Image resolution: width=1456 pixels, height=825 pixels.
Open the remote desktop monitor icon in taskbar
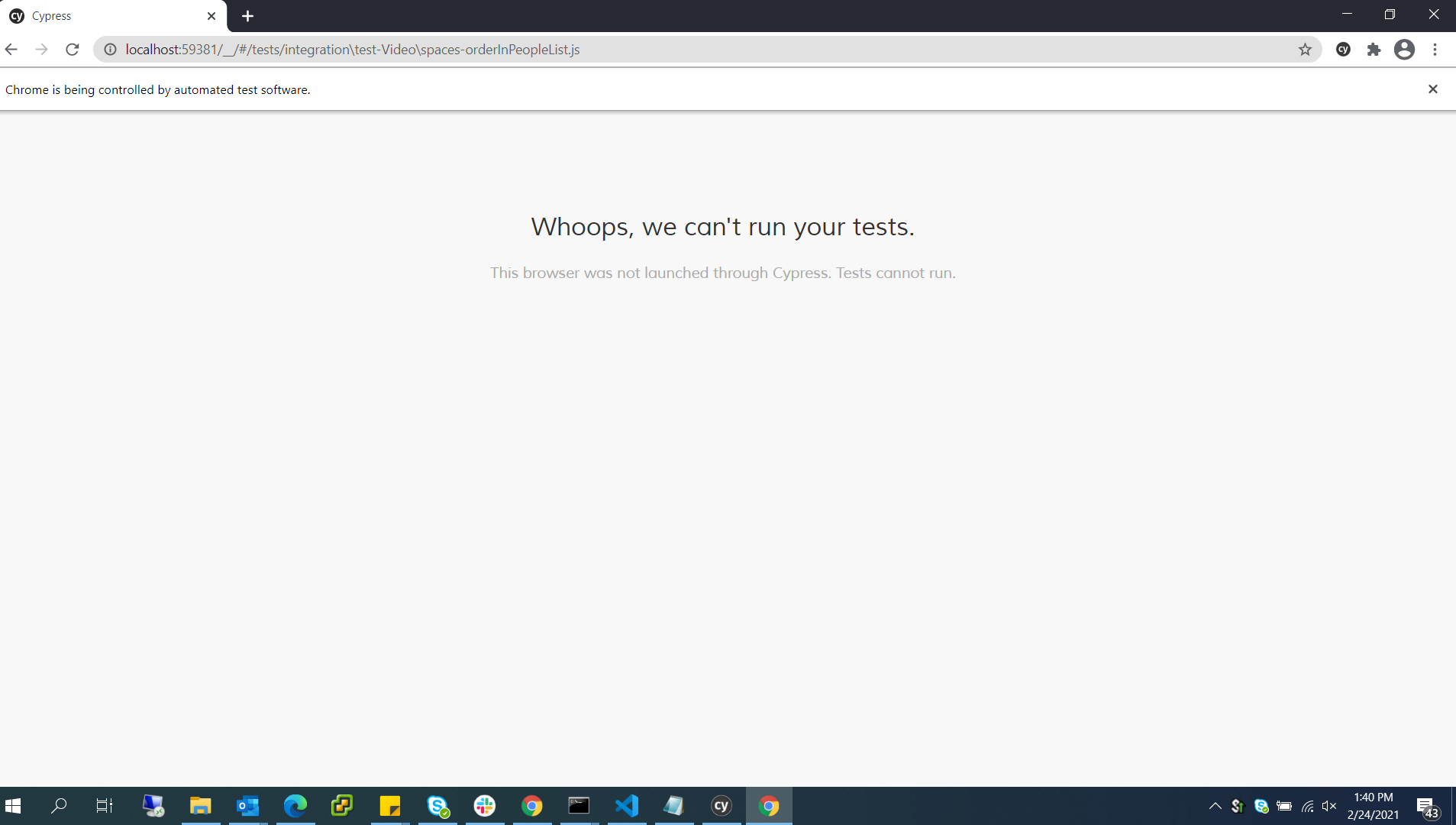pyautogui.click(x=153, y=806)
